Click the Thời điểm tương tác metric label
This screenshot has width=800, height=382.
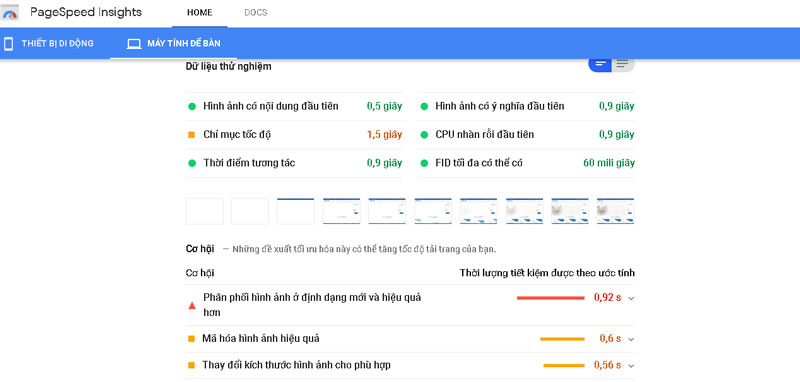249,163
